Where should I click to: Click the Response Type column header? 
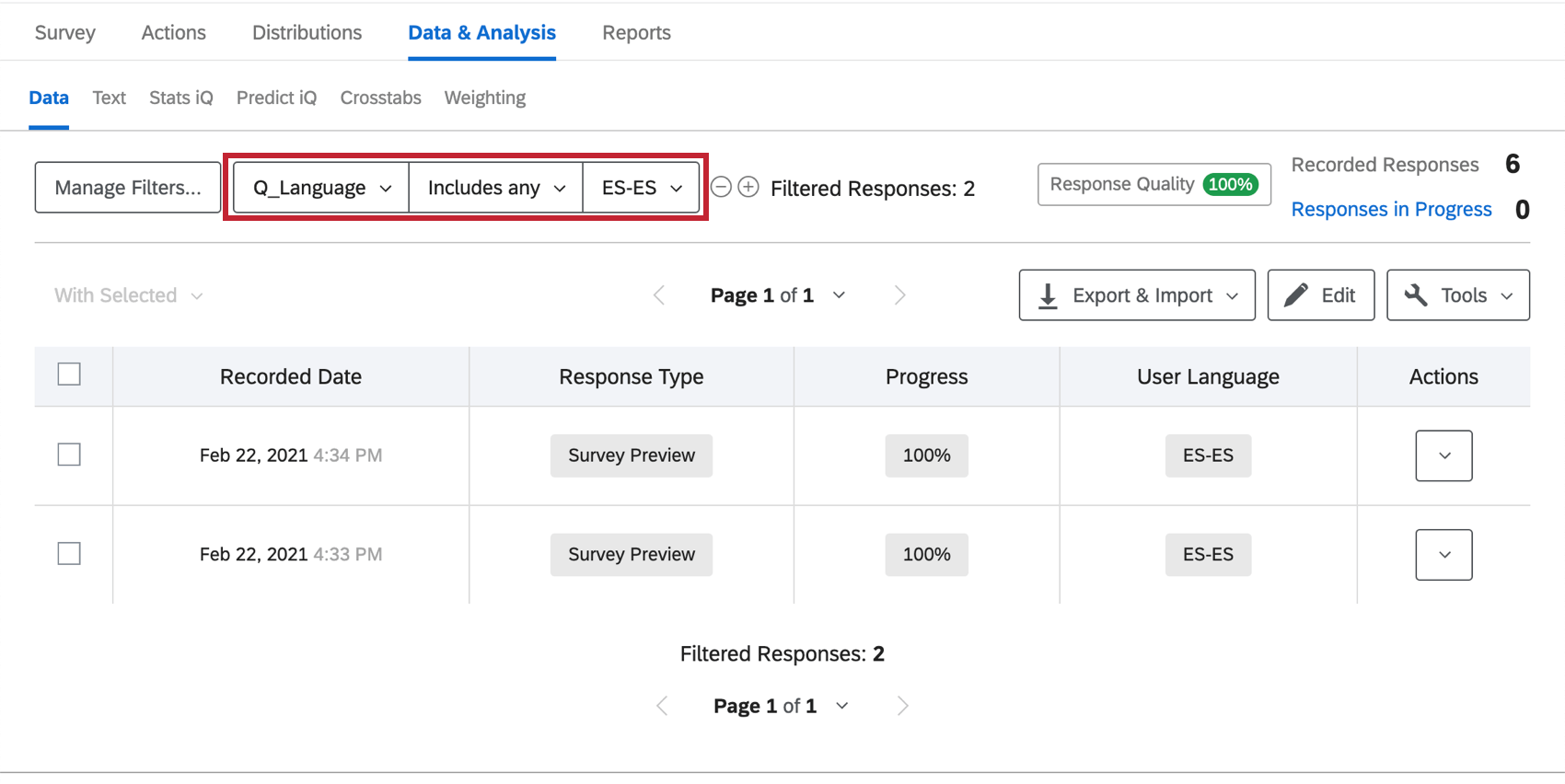tap(632, 376)
